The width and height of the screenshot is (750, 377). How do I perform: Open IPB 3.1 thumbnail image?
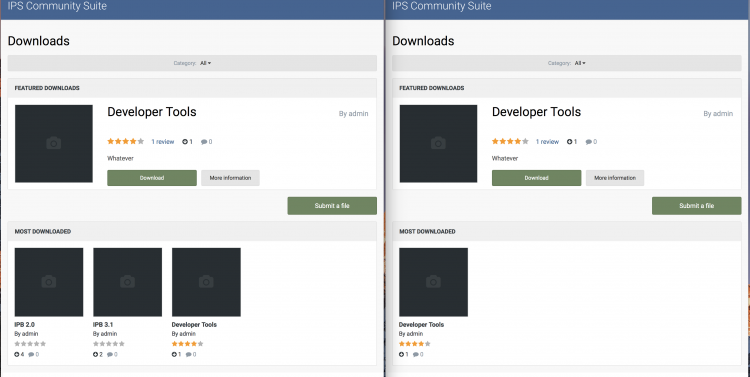(127, 282)
